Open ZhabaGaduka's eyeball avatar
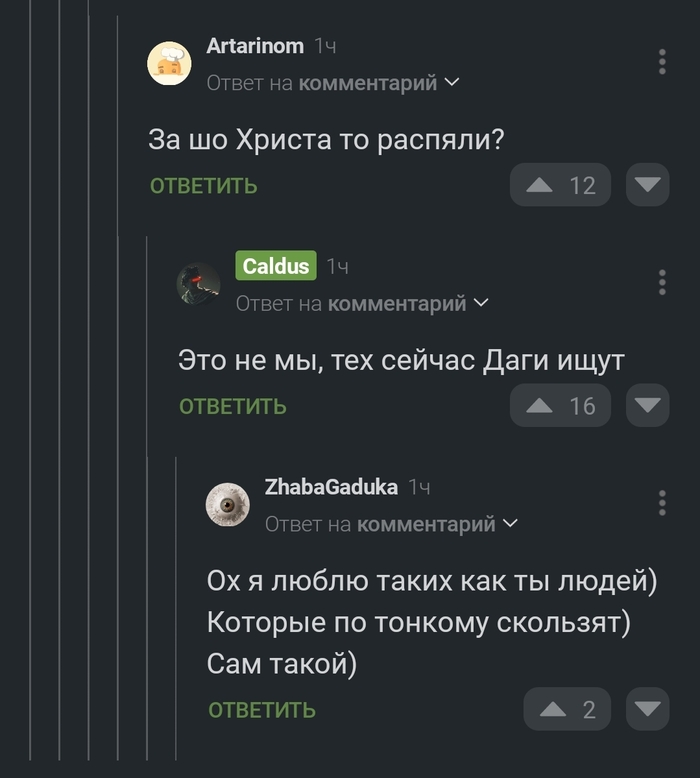The width and height of the screenshot is (700, 778). click(x=227, y=504)
